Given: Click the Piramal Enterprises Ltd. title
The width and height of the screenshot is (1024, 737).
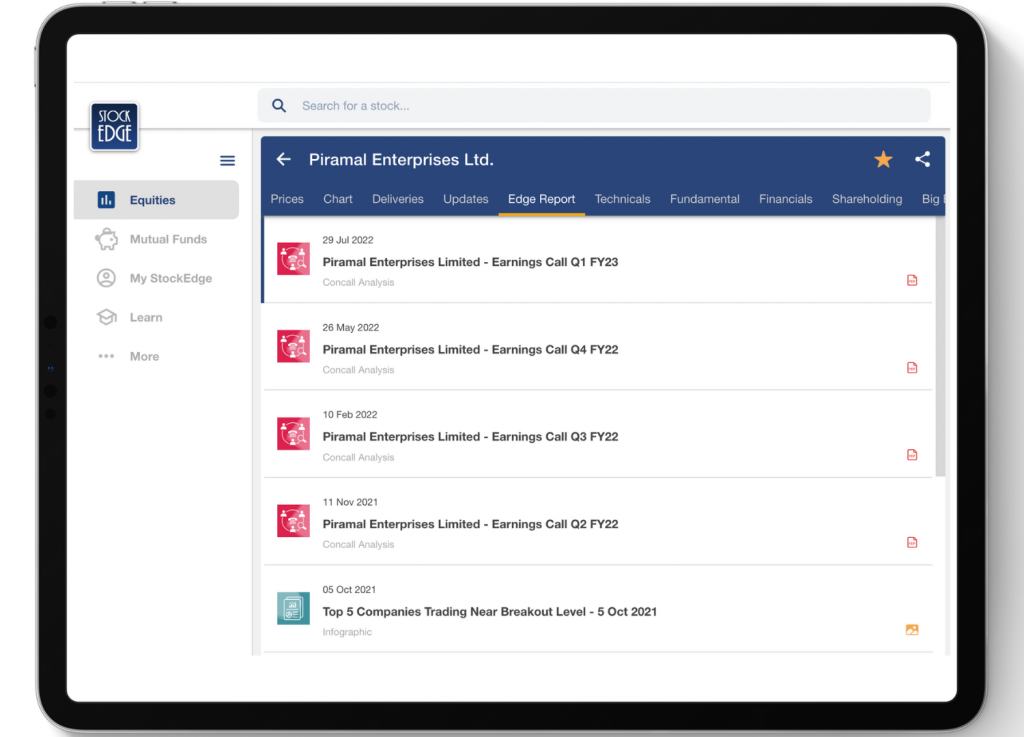Looking at the screenshot, I should pos(401,159).
